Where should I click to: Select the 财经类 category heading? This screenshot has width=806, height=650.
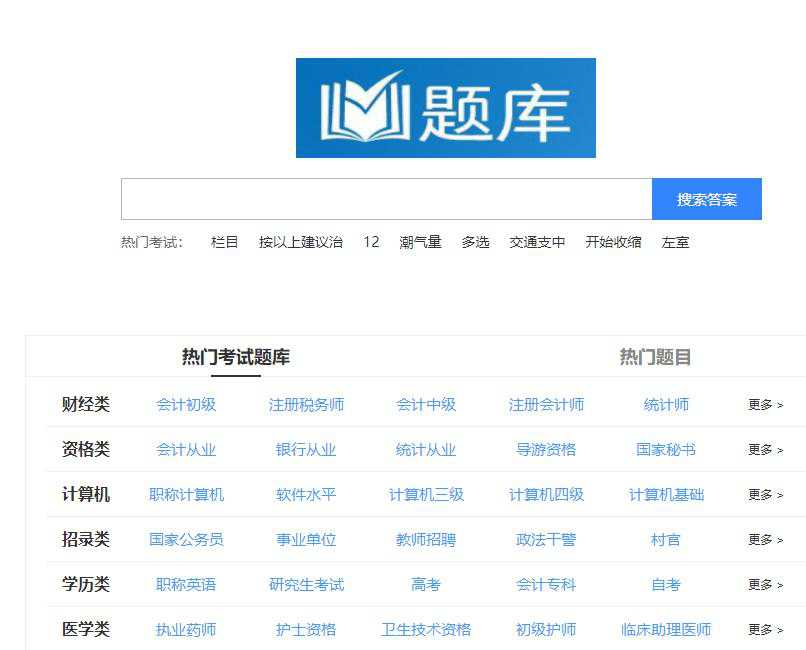(86, 404)
